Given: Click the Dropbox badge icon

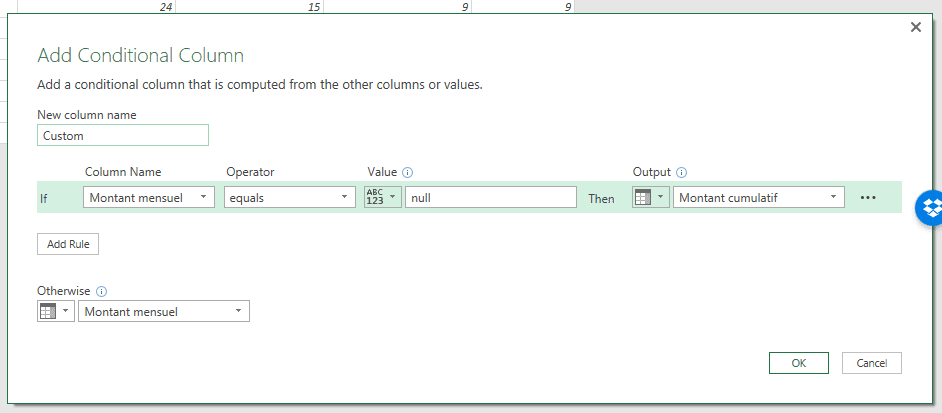Looking at the screenshot, I should point(931,208).
